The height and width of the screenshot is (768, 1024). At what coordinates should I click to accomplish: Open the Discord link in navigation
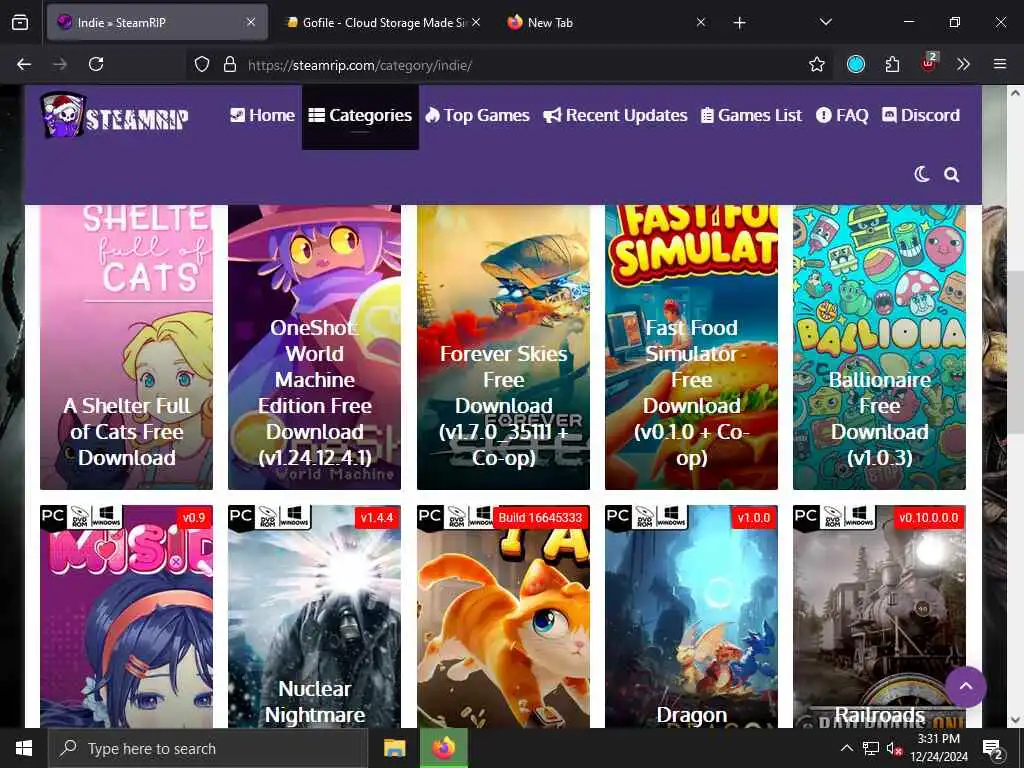921,116
